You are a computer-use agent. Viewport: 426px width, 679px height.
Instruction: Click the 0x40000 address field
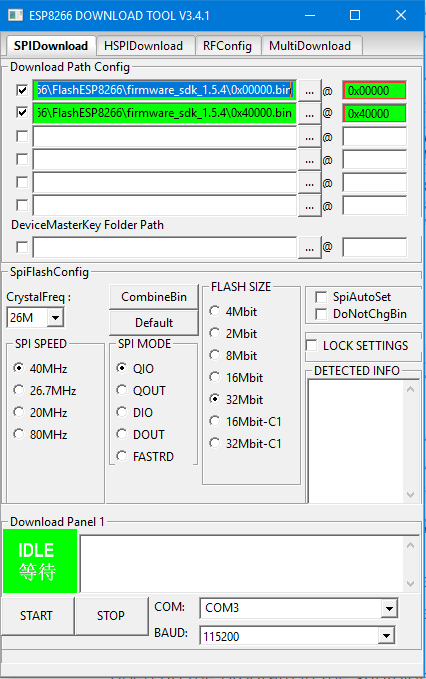point(374,113)
